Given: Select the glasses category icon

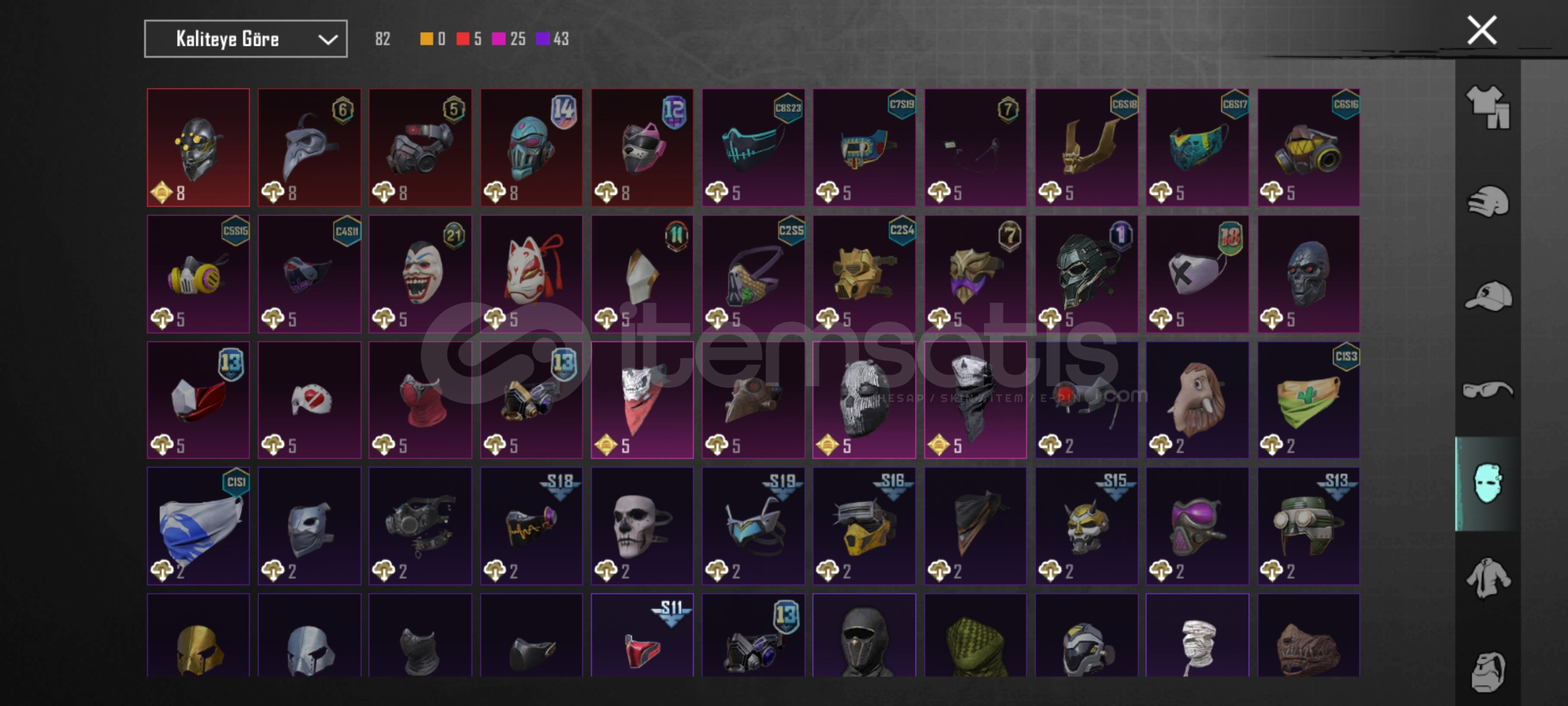Looking at the screenshot, I should point(1488,390).
